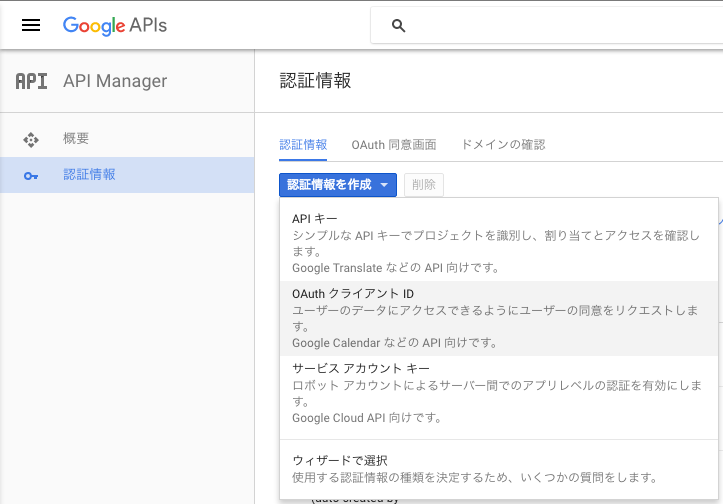Click text 'Google Calendar などの API 向けです。'

click(395, 343)
